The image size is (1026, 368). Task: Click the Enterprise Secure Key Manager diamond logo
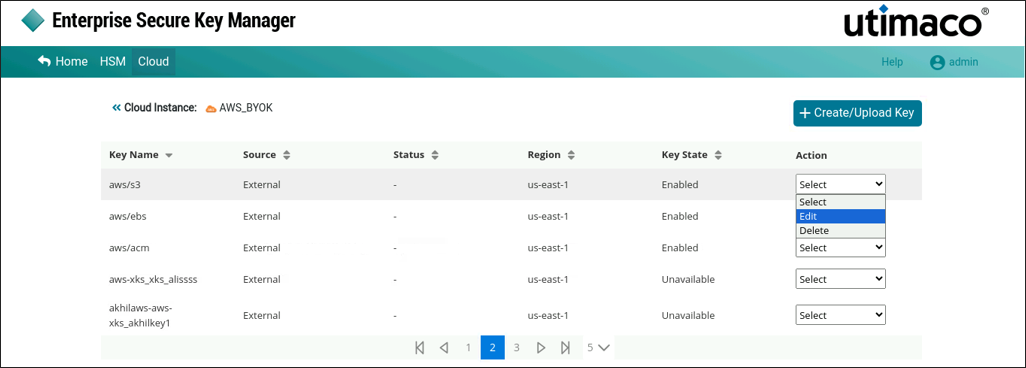point(33,21)
